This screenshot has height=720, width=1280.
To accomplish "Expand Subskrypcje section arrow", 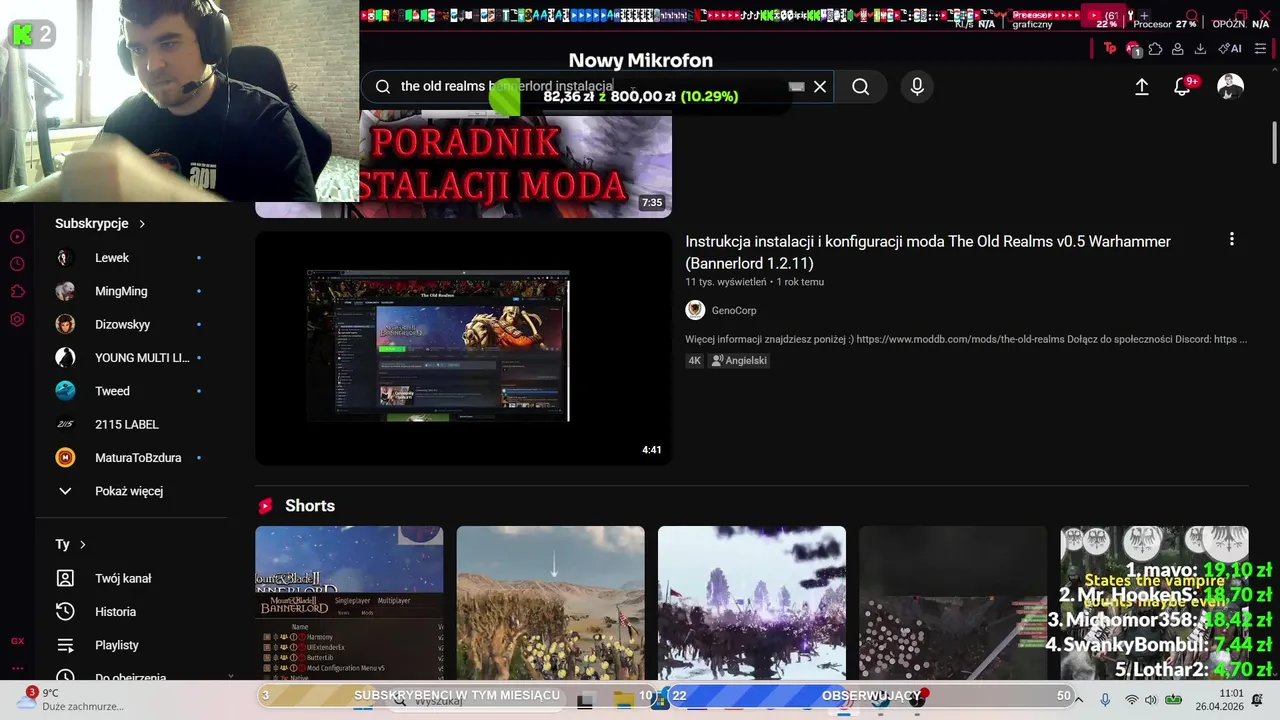I will (142, 224).
